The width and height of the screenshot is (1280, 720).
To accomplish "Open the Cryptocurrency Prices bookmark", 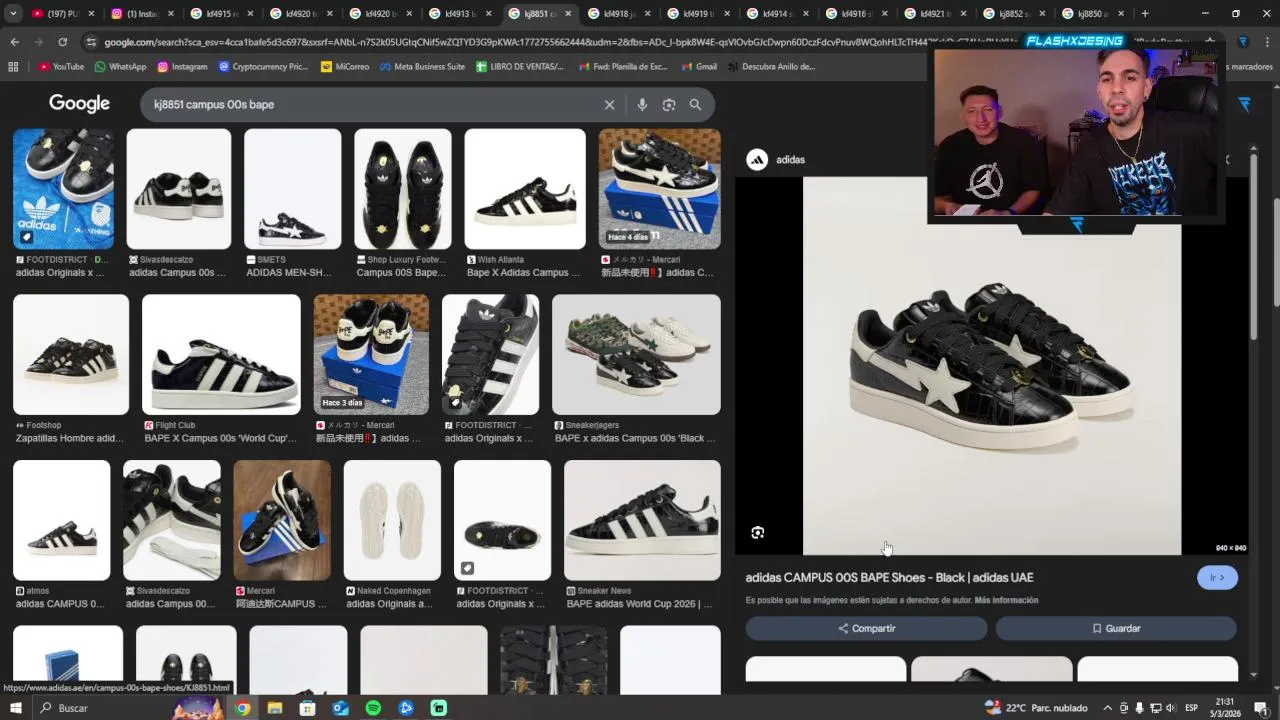I will 263,67.
